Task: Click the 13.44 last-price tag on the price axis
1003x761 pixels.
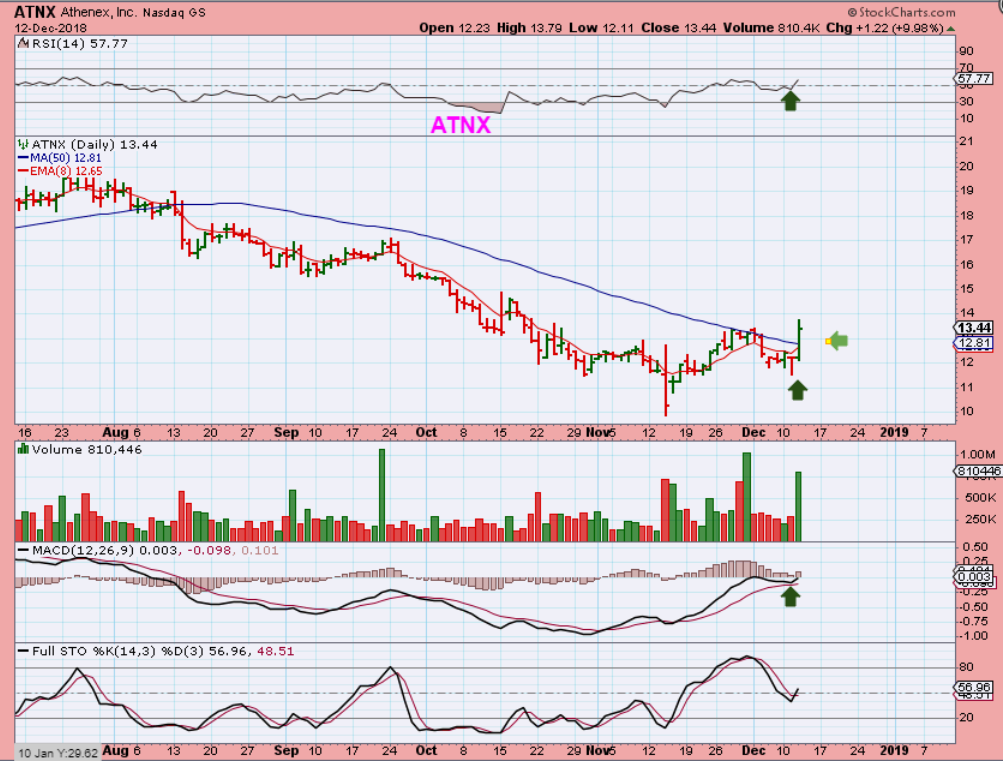Action: tap(974, 328)
